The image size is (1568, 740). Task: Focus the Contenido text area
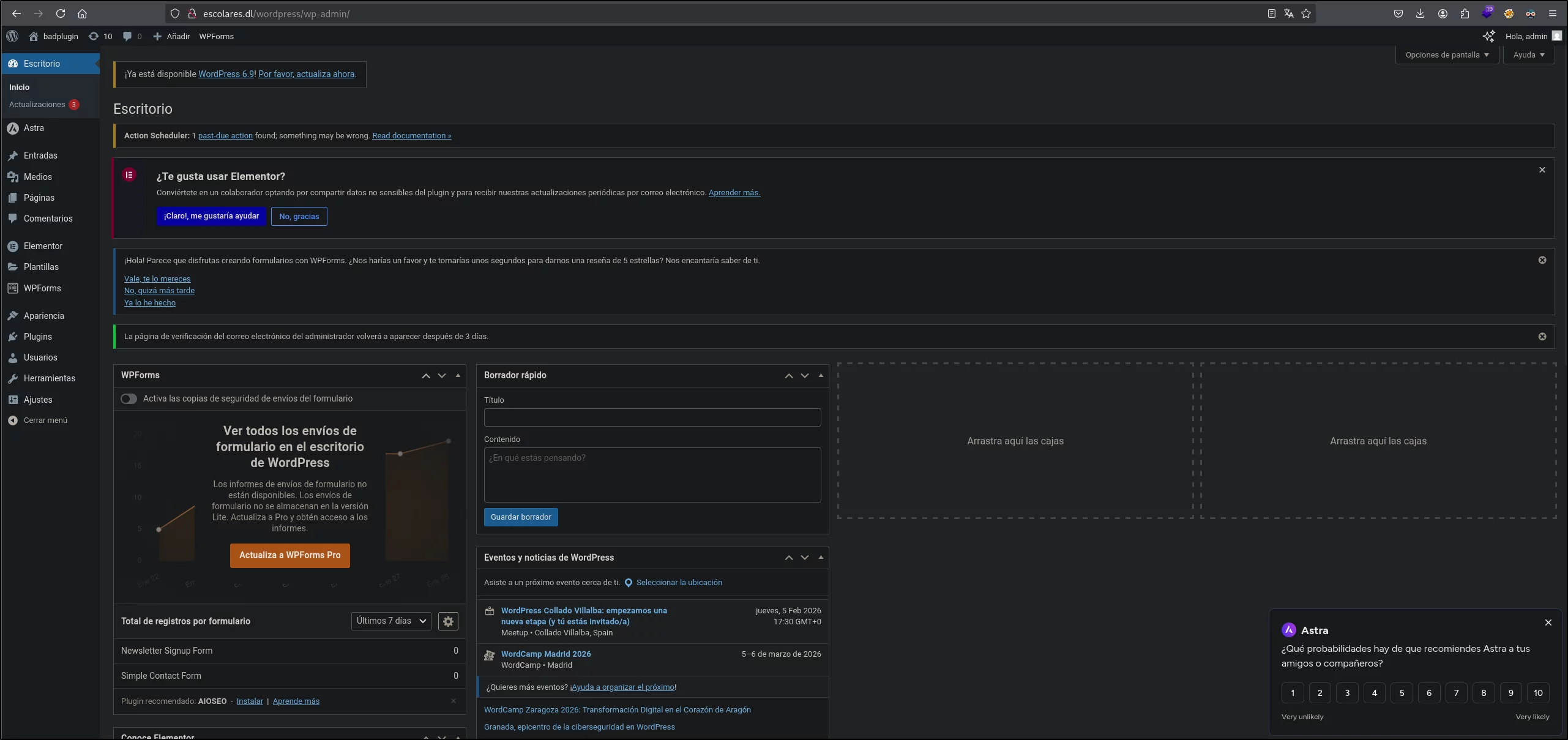pyautogui.click(x=652, y=475)
